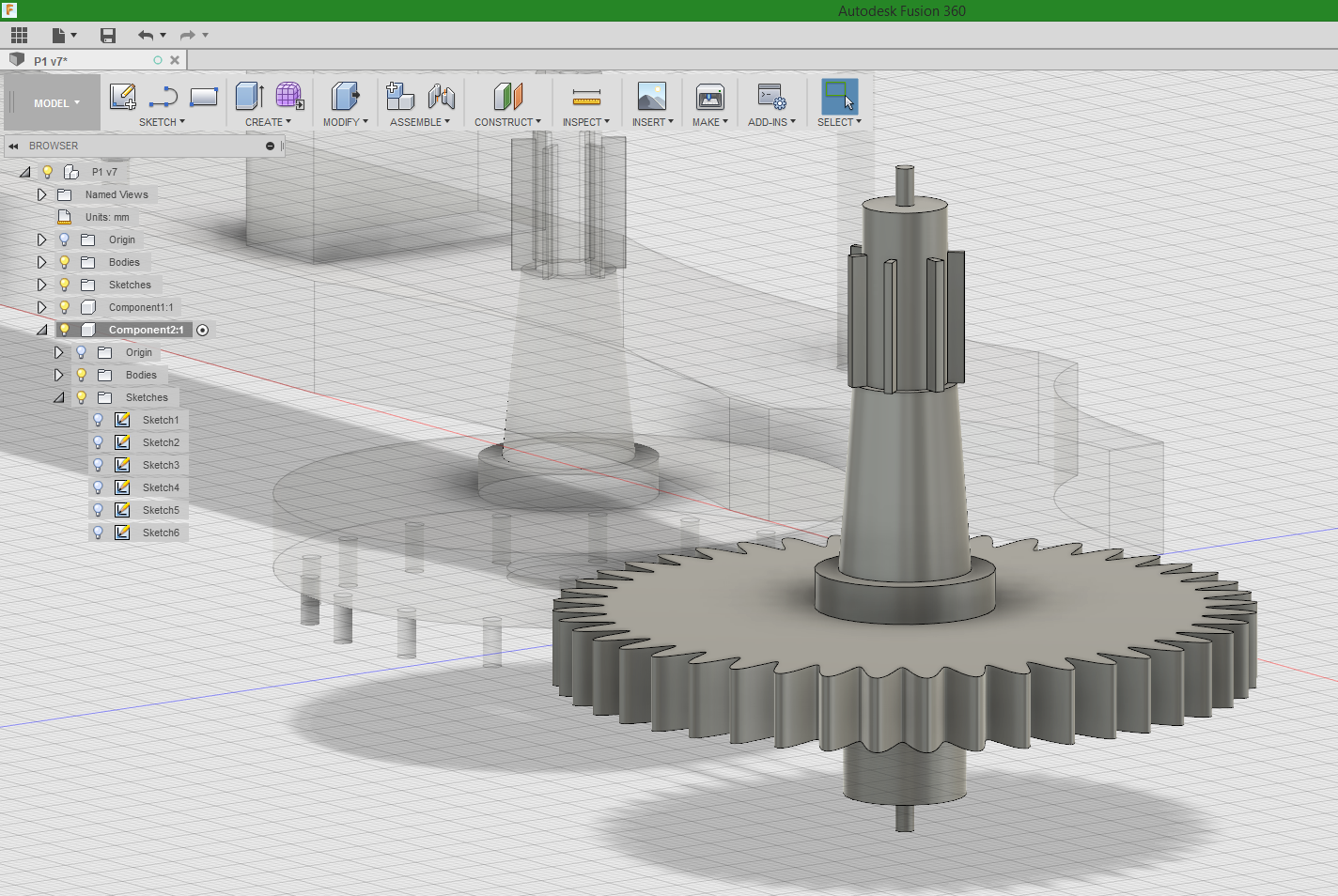Select the Offset Plane construct tool
This screenshot has width=1338, height=896.
click(x=507, y=97)
